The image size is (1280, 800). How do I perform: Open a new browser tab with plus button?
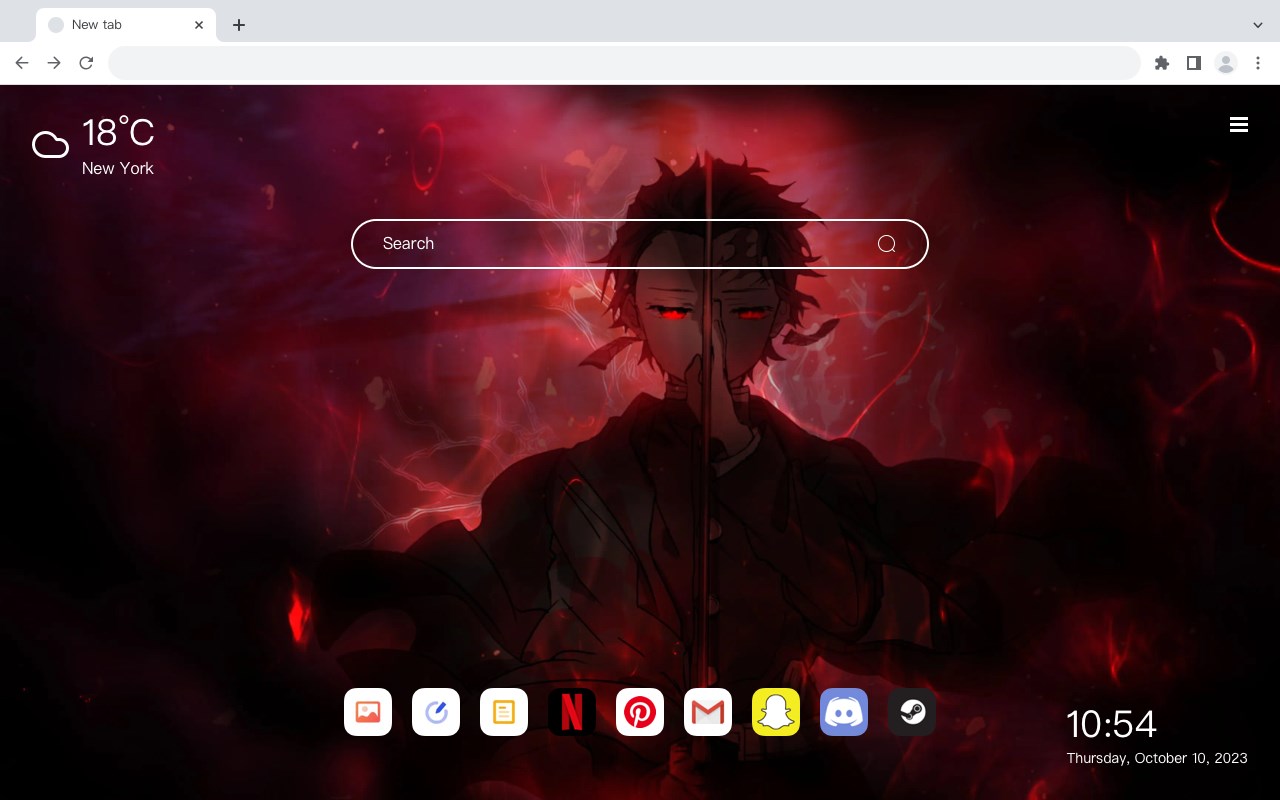tap(238, 25)
